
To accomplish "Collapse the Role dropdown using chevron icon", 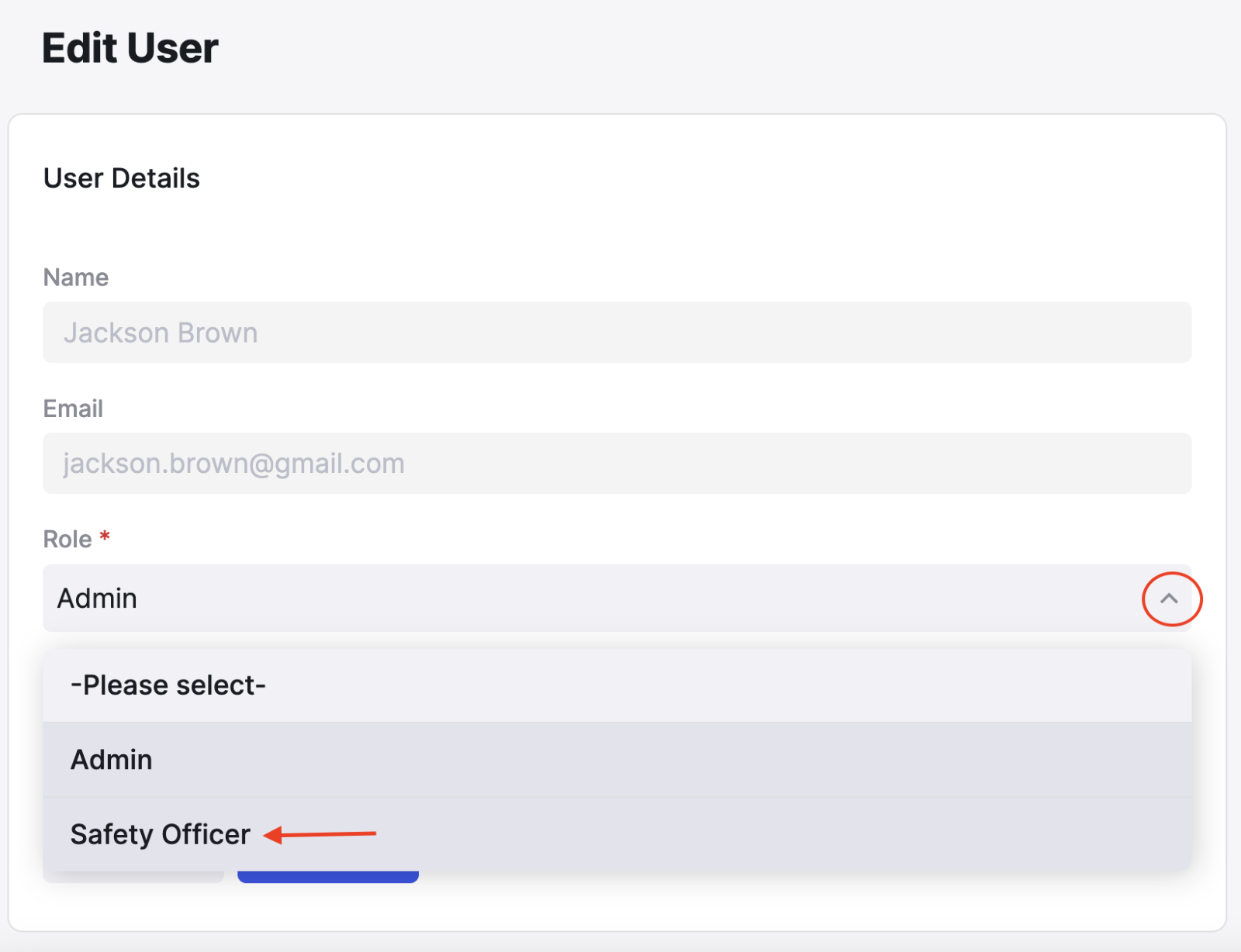I will coord(1170,598).
